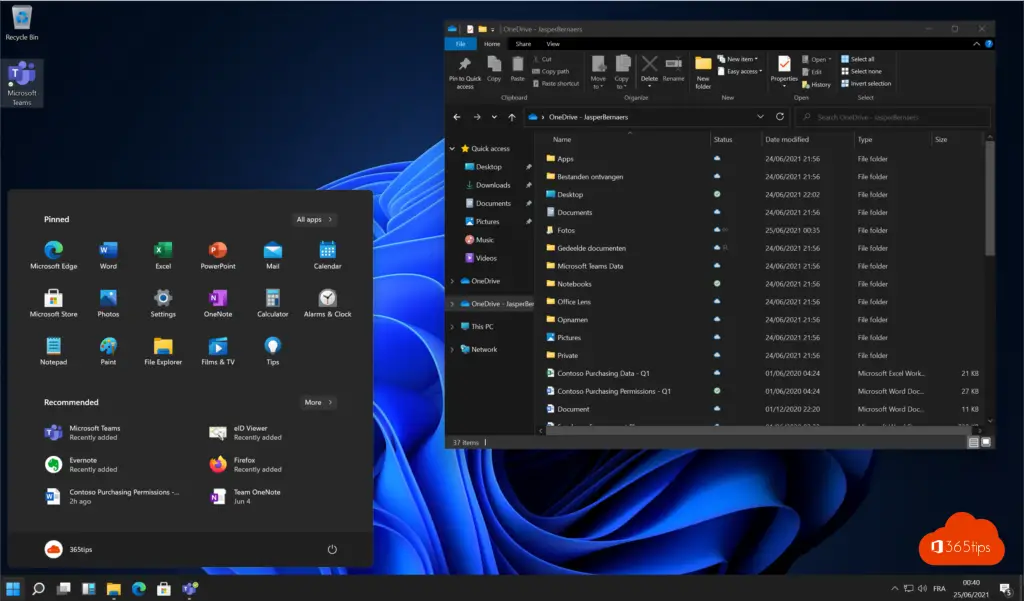Click Pin to Quick access in Explorer ribbon
1024x601 pixels.
(x=465, y=72)
